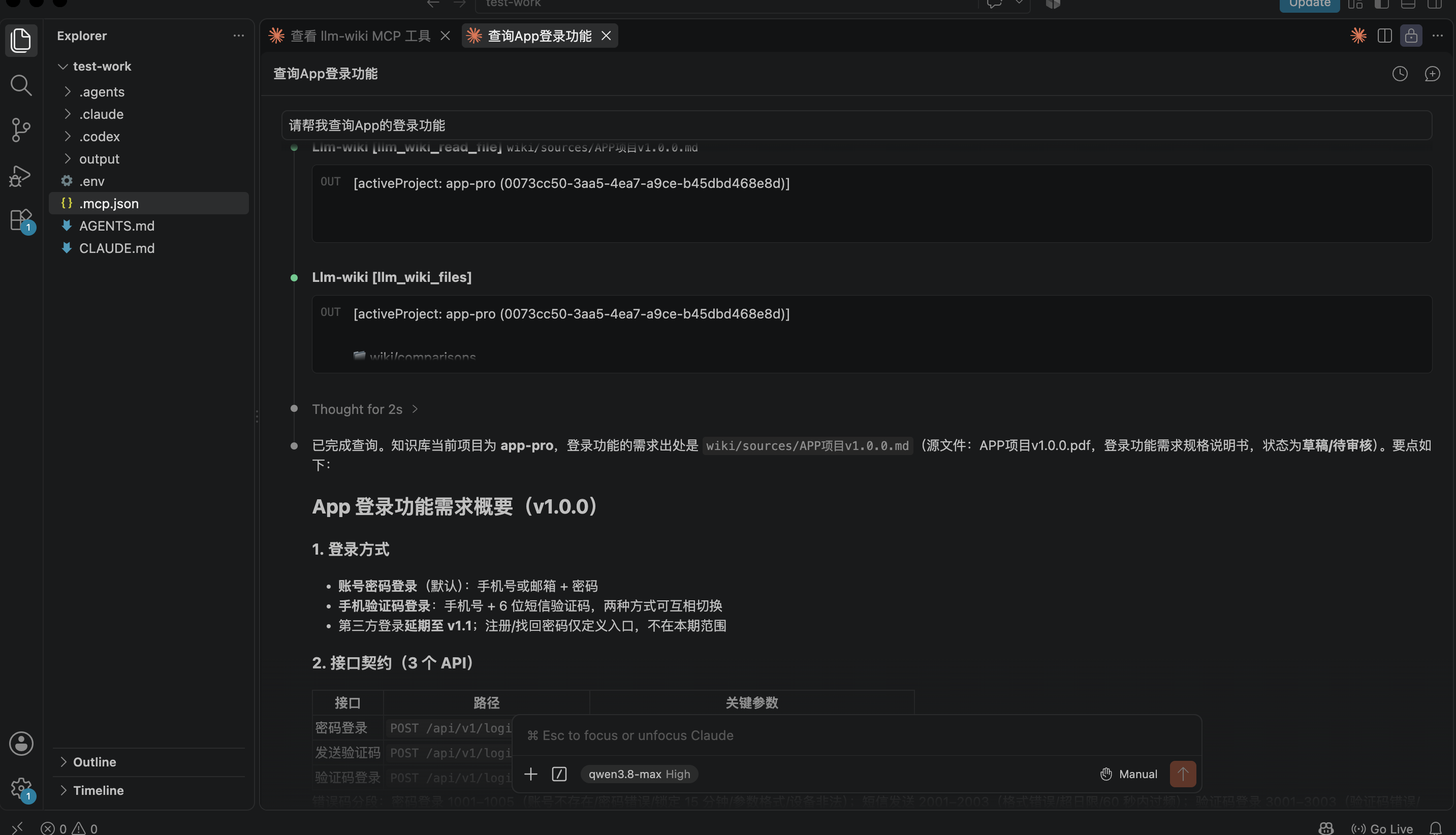Open the Explorer view in activity bar
The width and height of the screenshot is (1456, 835).
click(21, 40)
